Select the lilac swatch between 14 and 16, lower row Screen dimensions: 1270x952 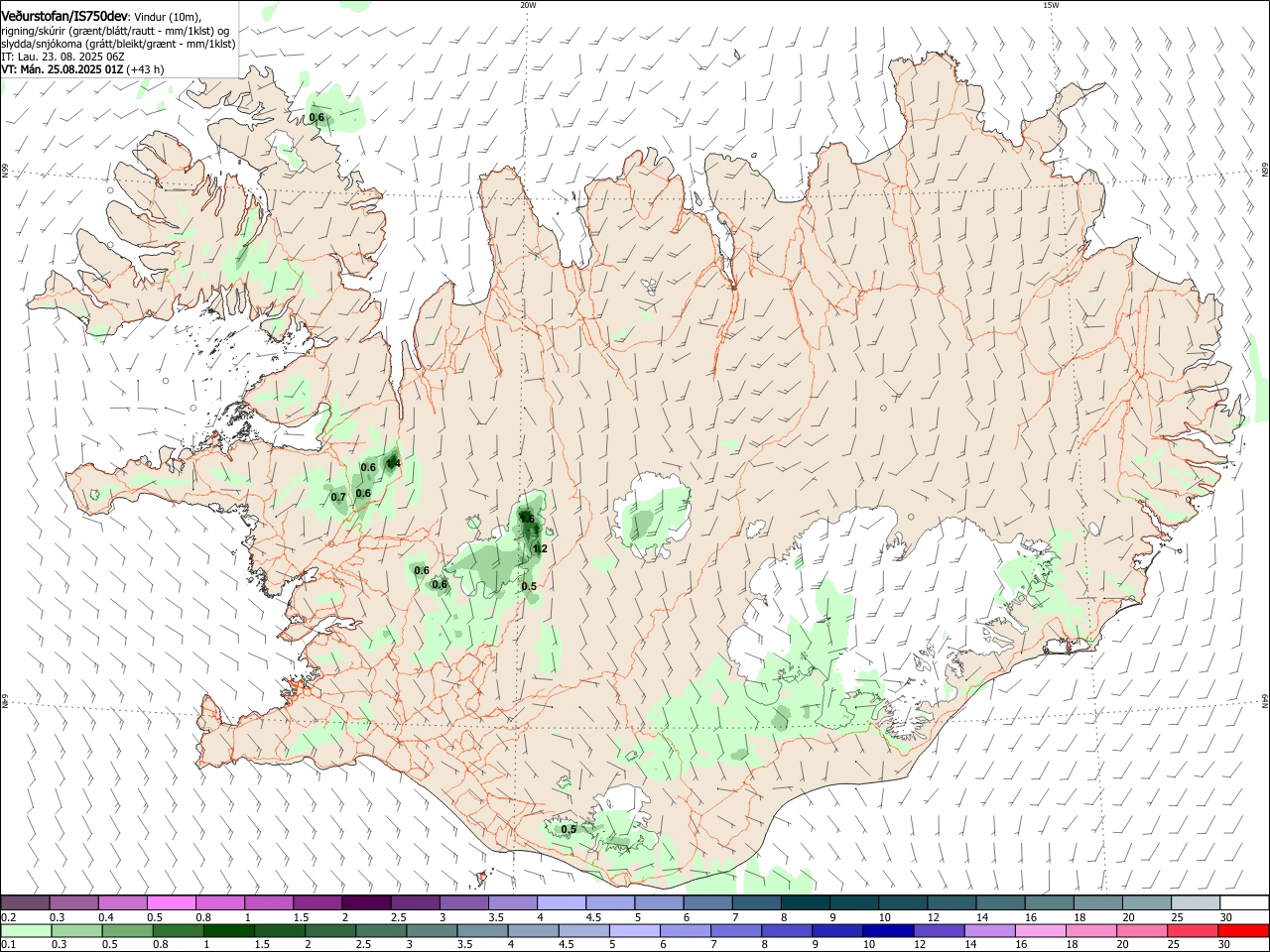coord(990,930)
